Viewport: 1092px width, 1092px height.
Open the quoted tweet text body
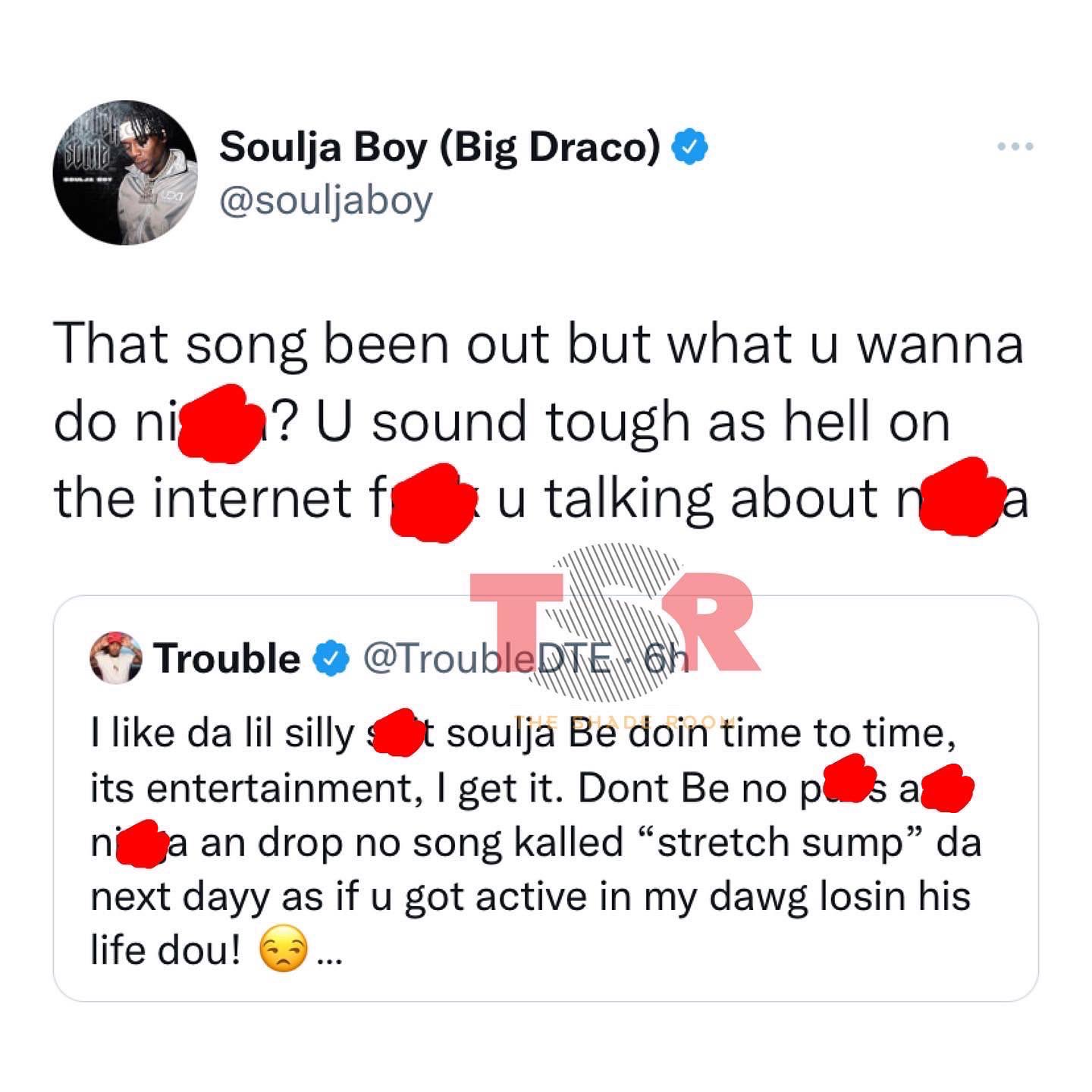(x=535, y=841)
